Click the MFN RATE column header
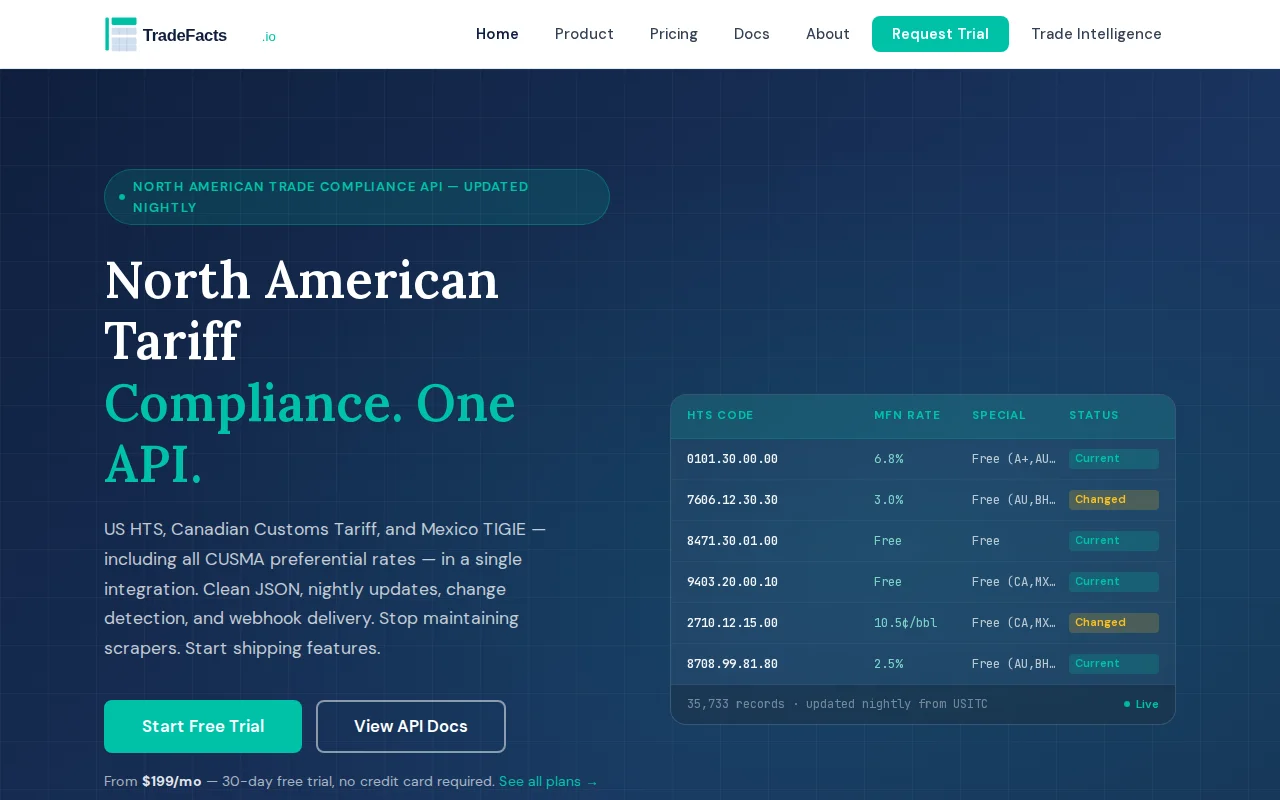The width and height of the screenshot is (1280, 800). point(907,415)
